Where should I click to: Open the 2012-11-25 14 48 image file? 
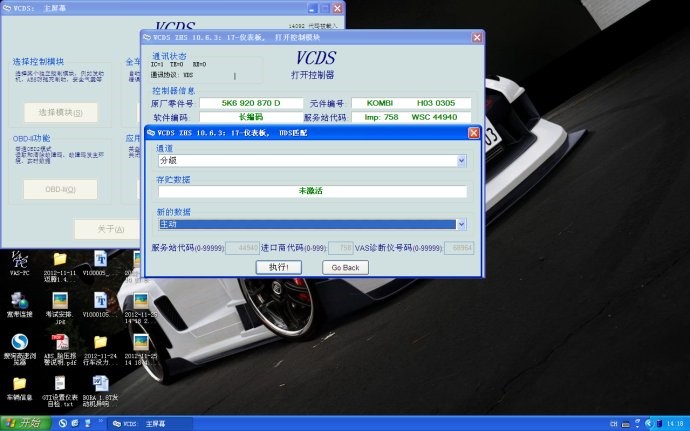coord(140,308)
